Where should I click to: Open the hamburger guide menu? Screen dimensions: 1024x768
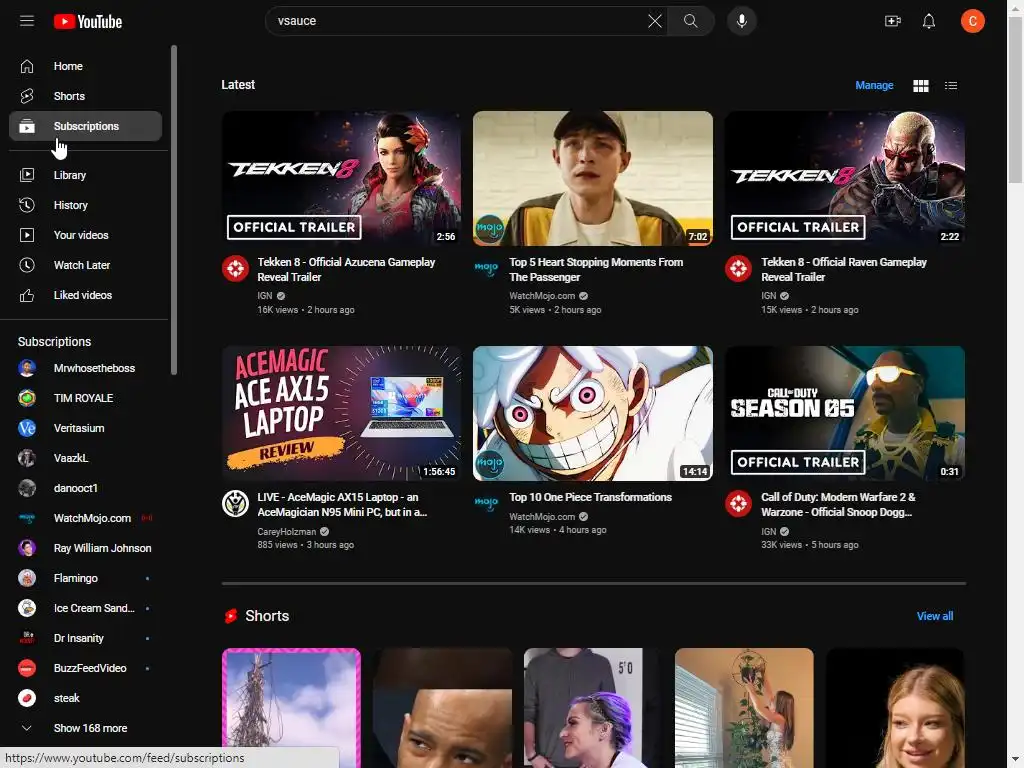click(27, 21)
